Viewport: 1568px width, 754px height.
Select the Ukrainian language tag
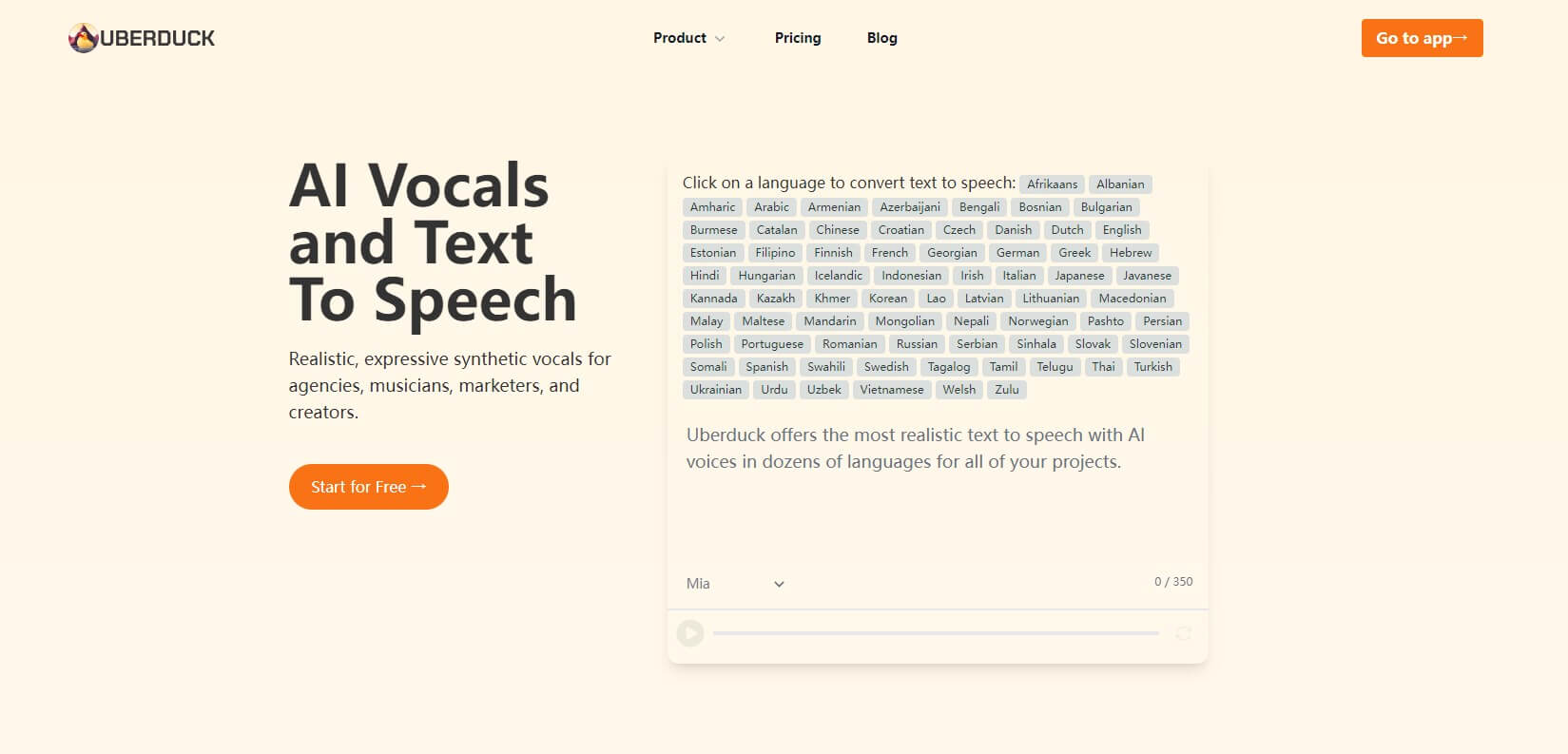(x=716, y=390)
